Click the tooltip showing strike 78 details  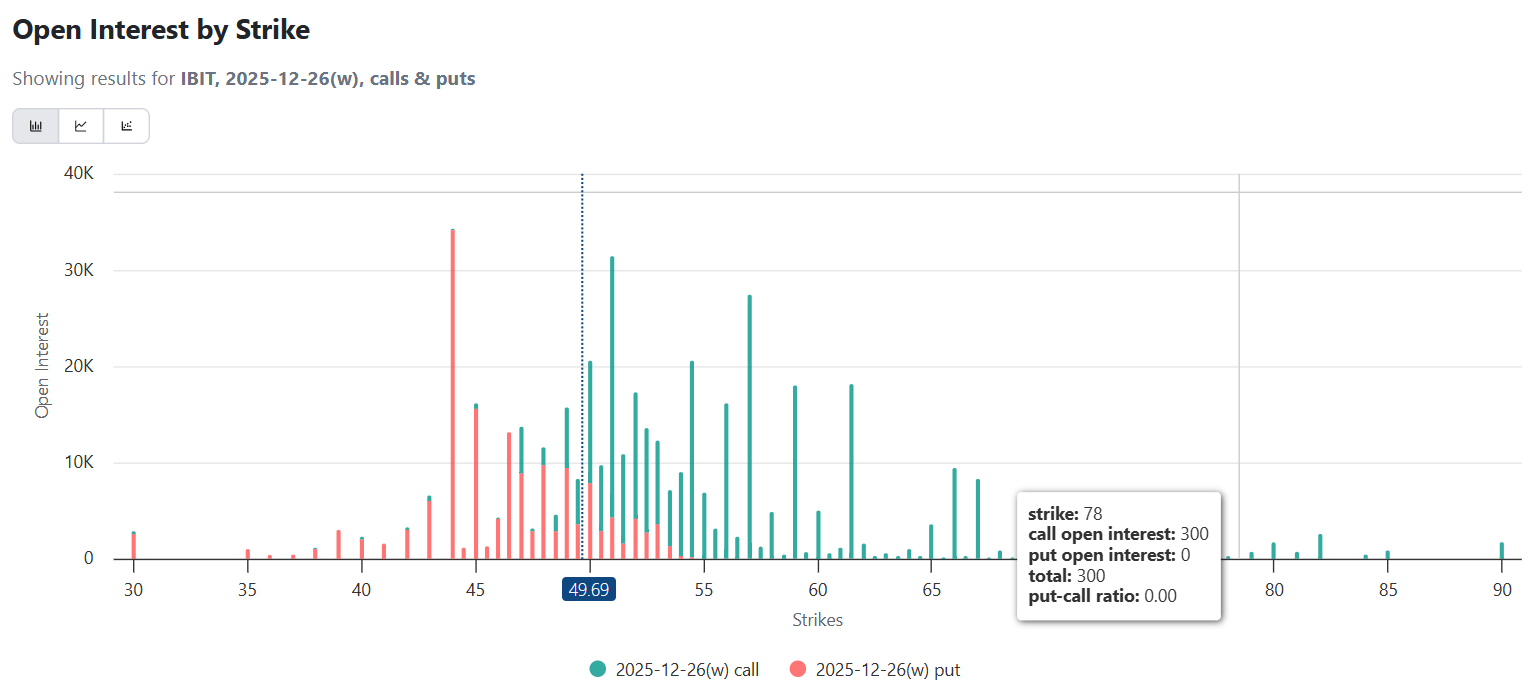click(x=1118, y=557)
